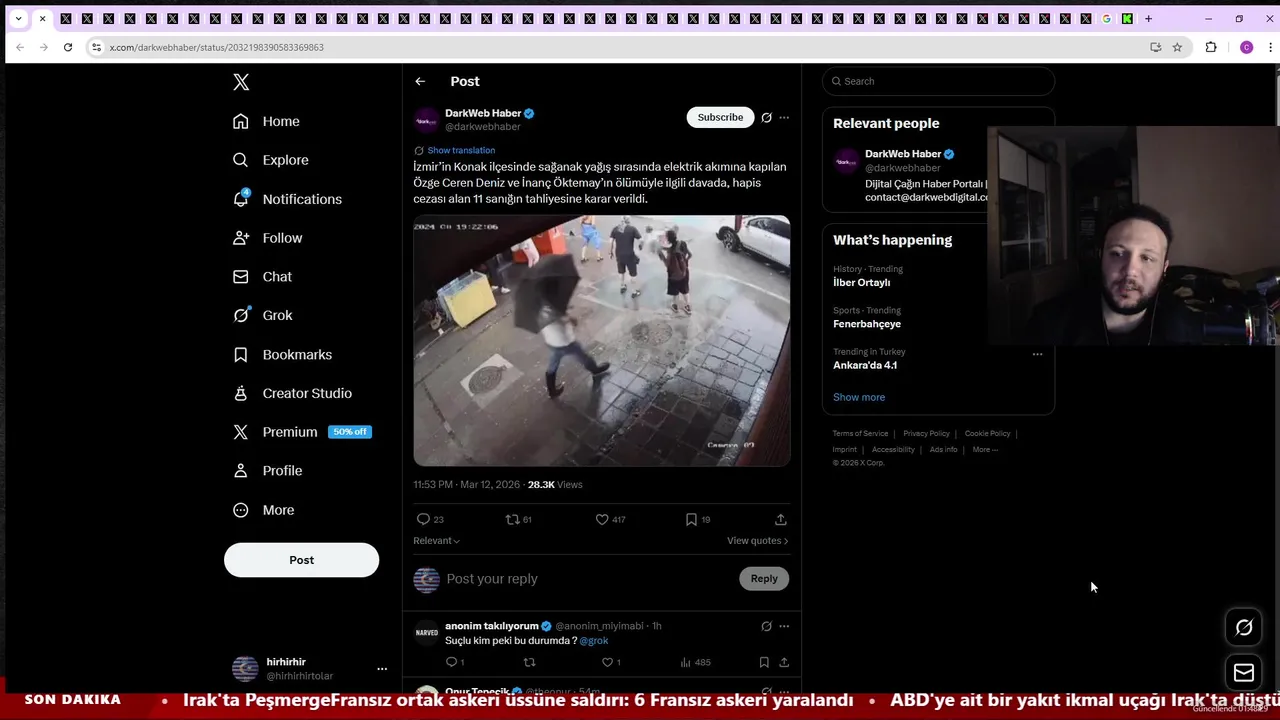Click the Grok icon beside Subscribe

pos(767,117)
